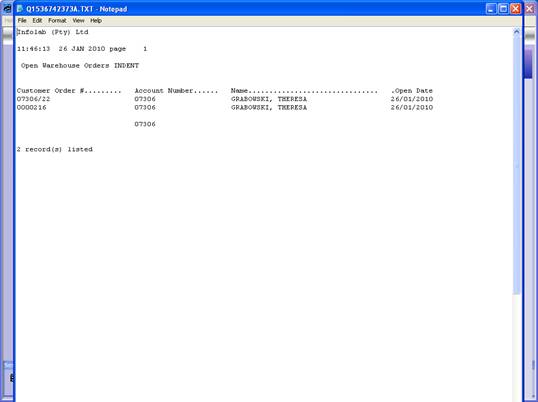
Task: Close the Q1536742373A.TXT Notepad window
Action: pos(515,9)
